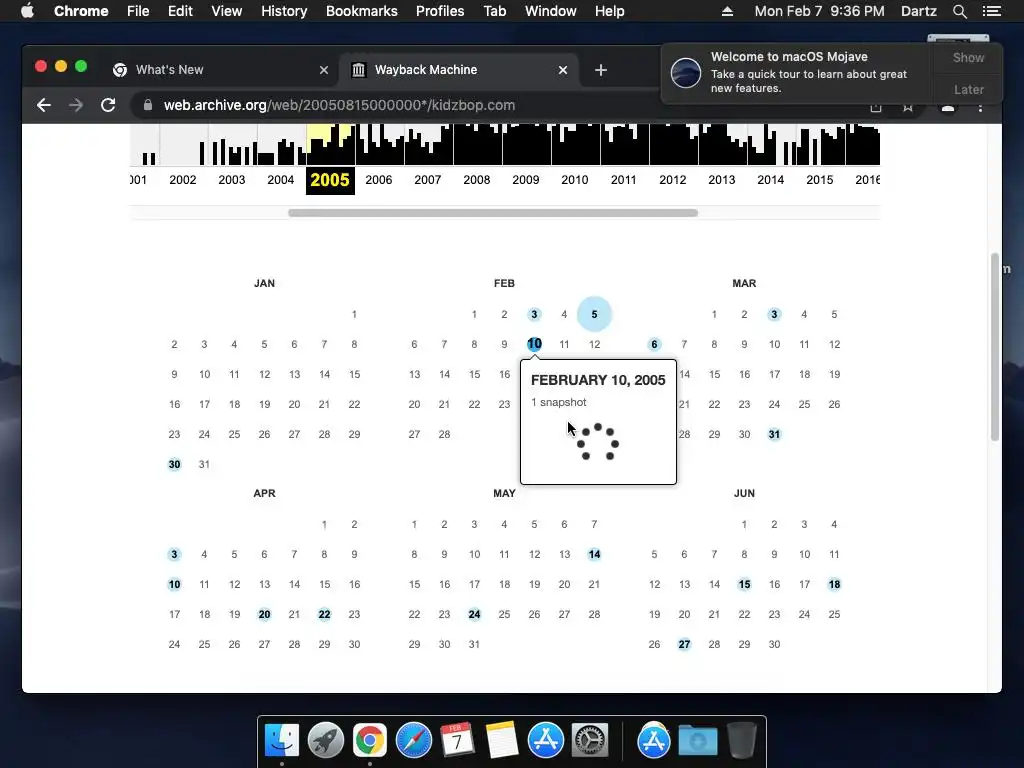Open the File menu
The image size is (1024, 768).
138,11
